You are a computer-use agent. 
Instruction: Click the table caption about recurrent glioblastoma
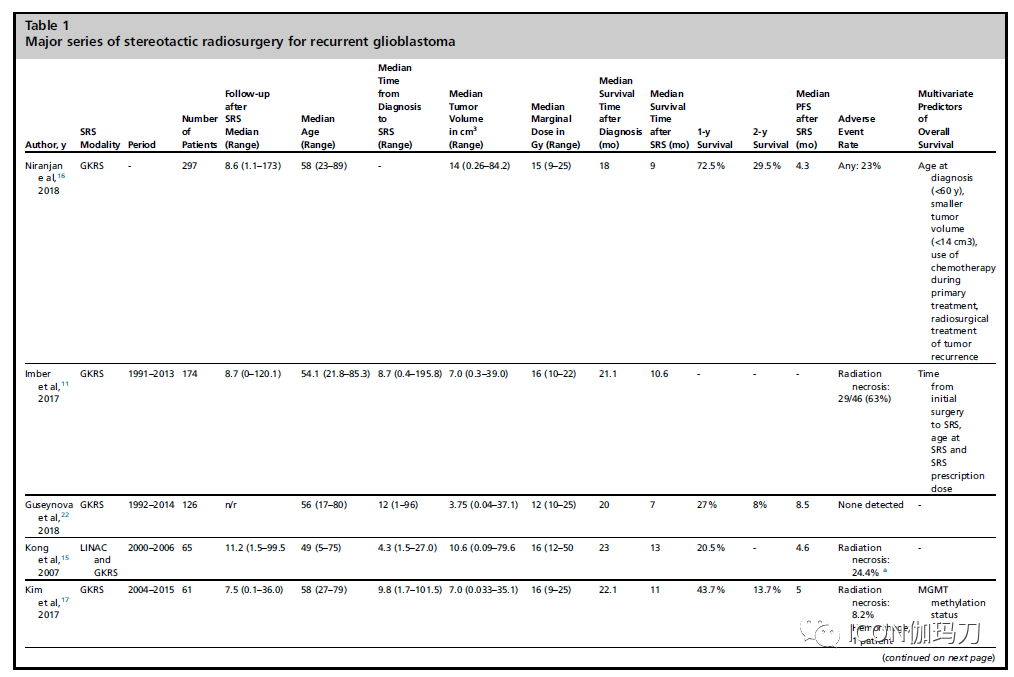[x=240, y=42]
